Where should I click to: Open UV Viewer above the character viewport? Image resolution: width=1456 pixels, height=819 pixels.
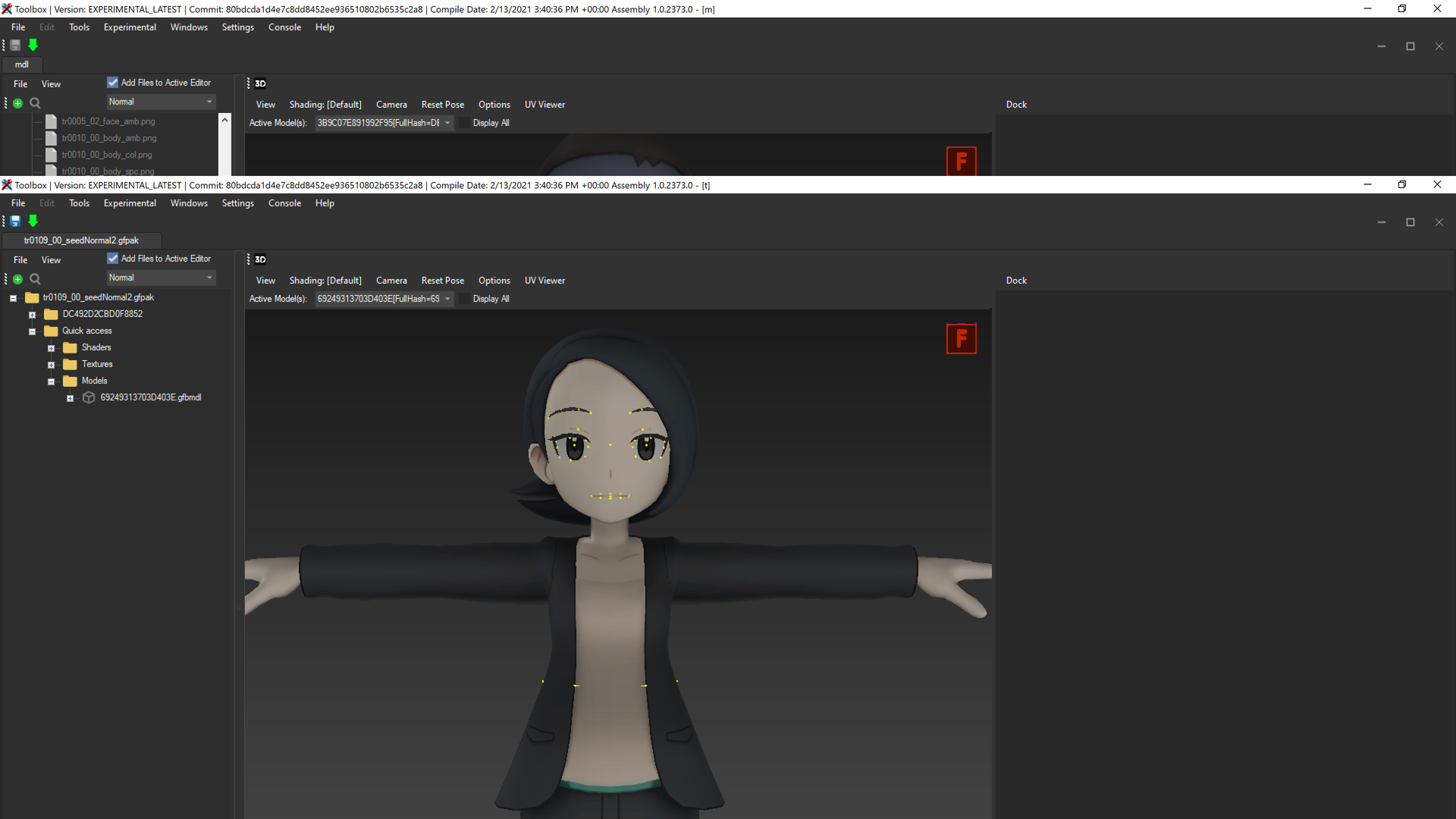(x=544, y=281)
